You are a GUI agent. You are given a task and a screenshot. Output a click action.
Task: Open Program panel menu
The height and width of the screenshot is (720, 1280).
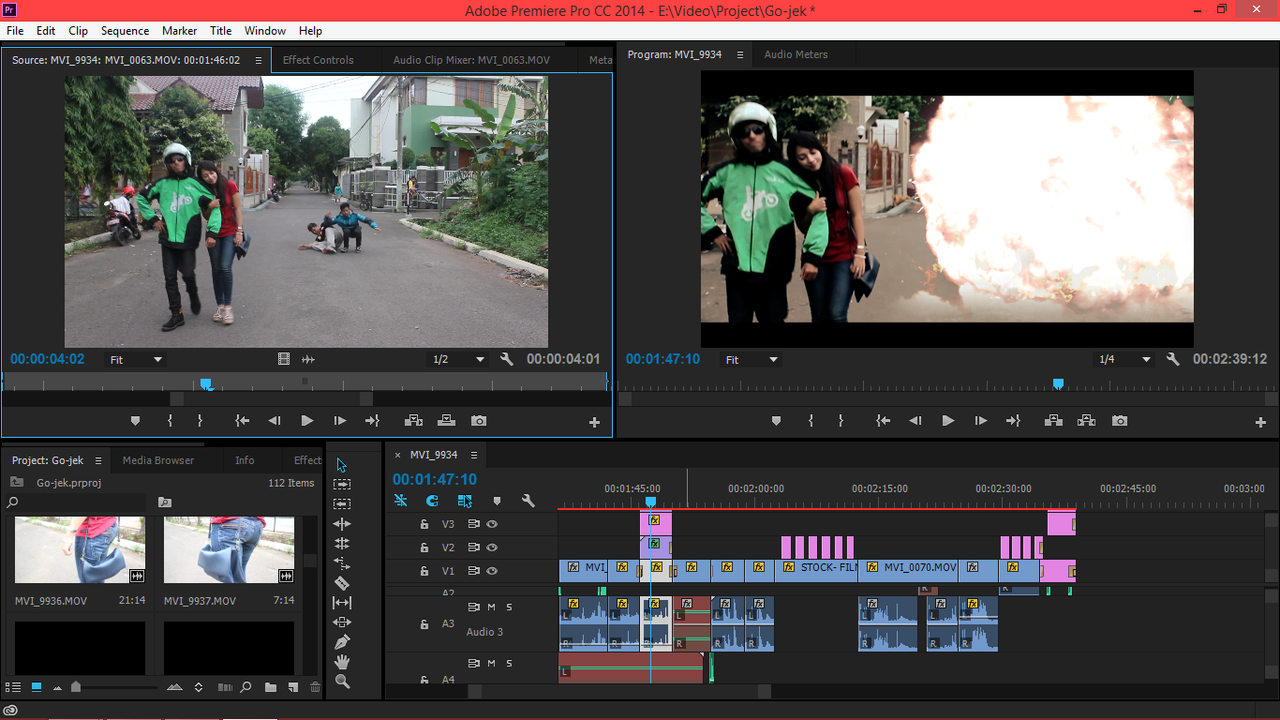coord(740,54)
